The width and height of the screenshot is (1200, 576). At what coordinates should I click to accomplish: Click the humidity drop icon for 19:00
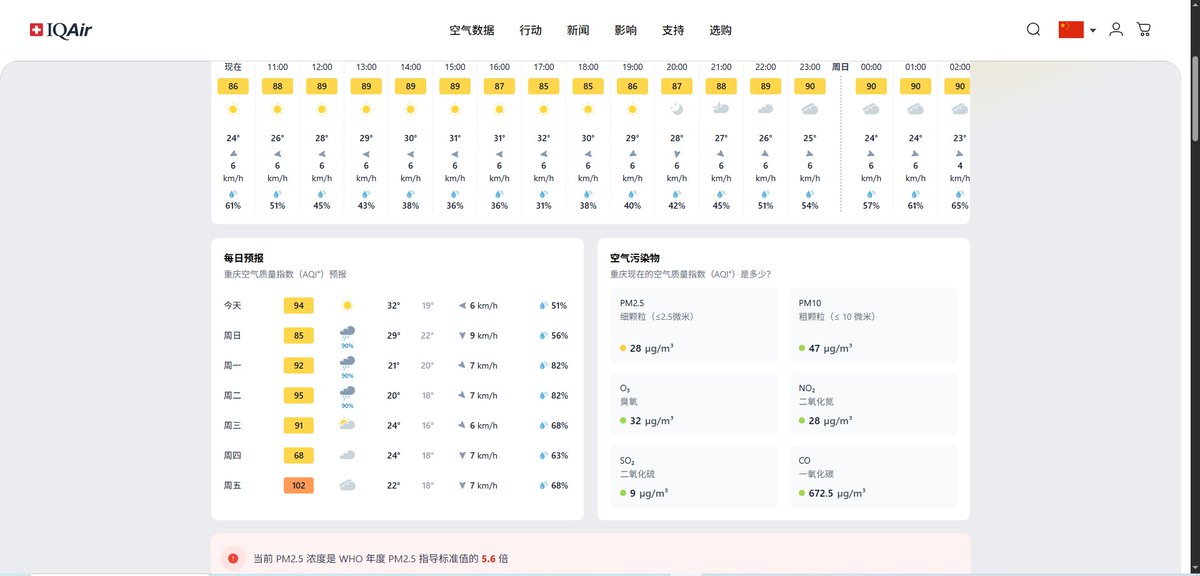pos(632,194)
